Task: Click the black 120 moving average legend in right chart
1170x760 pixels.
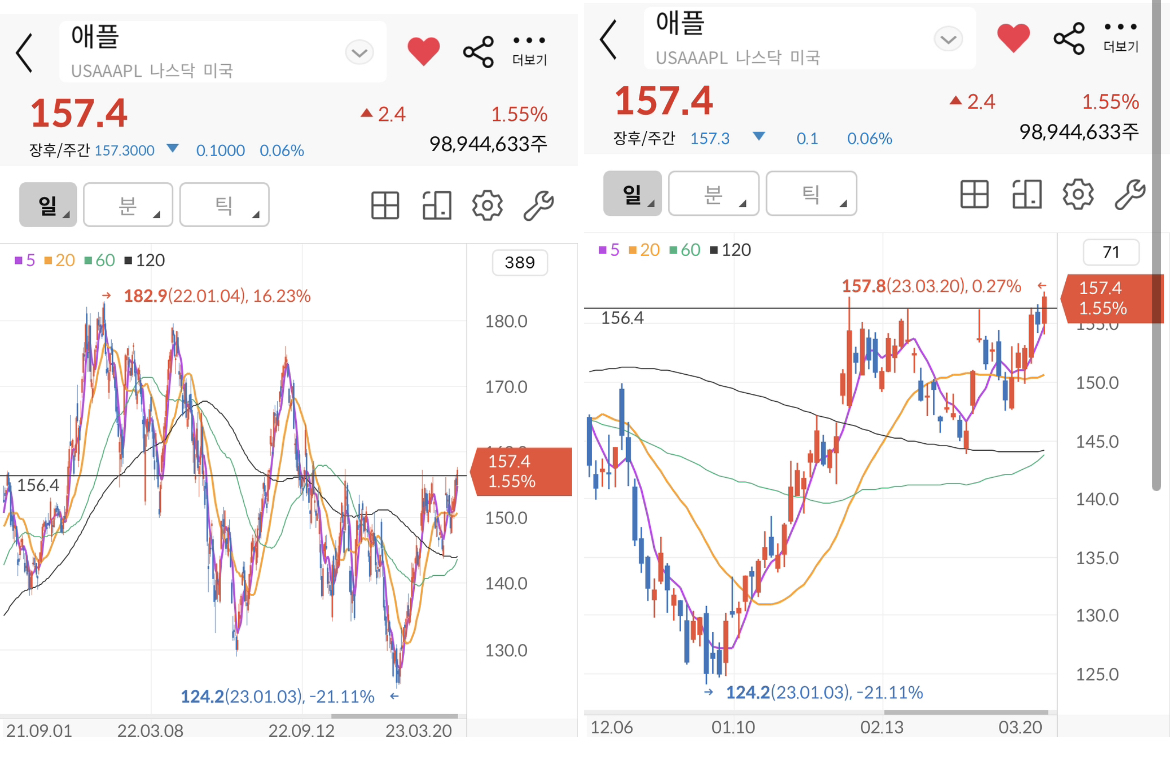Action: coord(731,250)
